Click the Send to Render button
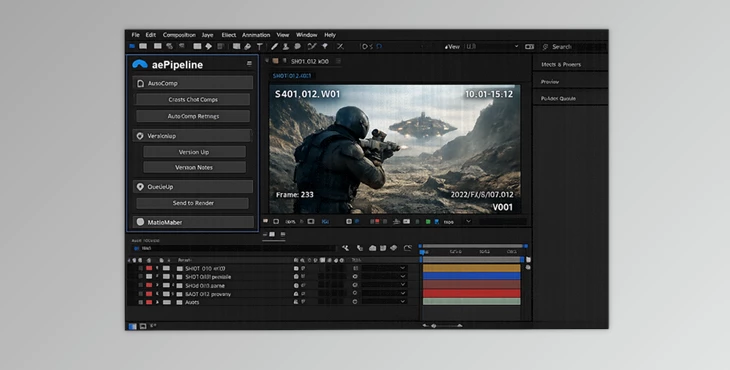Viewport: 730px width, 370px height. click(193, 203)
